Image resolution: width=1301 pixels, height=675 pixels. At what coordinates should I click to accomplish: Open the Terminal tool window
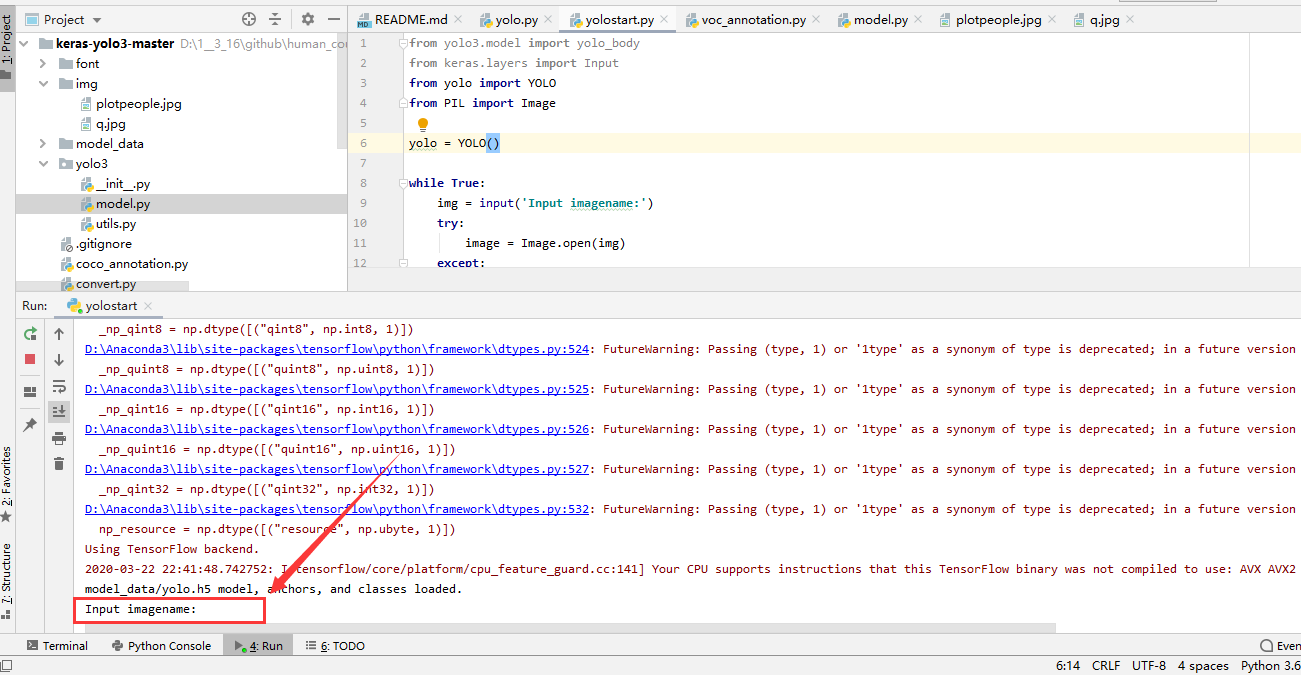coord(57,646)
